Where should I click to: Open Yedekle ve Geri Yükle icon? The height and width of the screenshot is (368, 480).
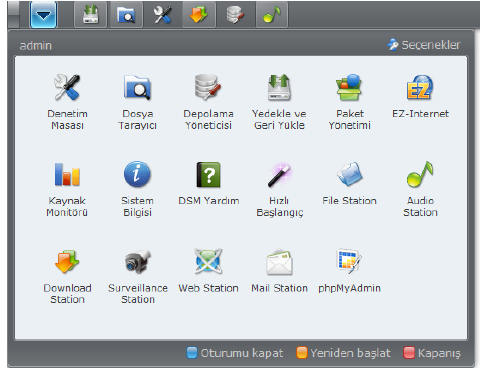coord(279,87)
